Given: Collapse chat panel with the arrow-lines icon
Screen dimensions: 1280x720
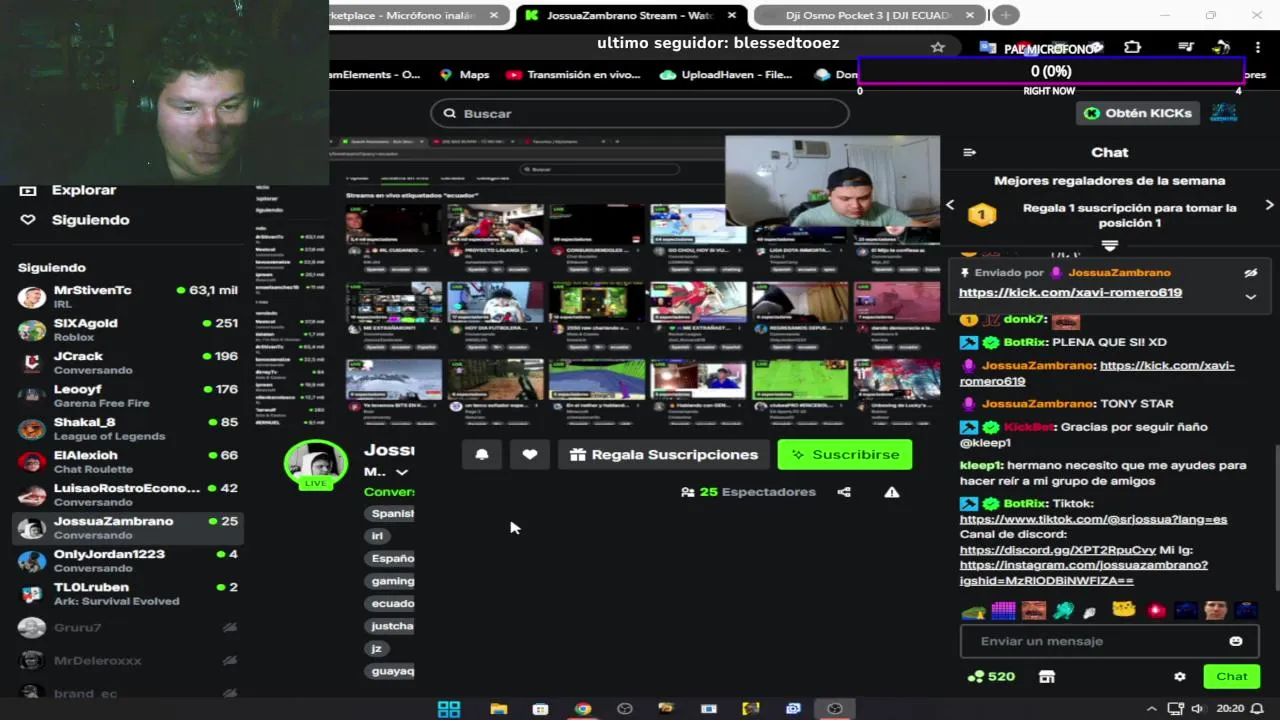Looking at the screenshot, I should click(969, 152).
